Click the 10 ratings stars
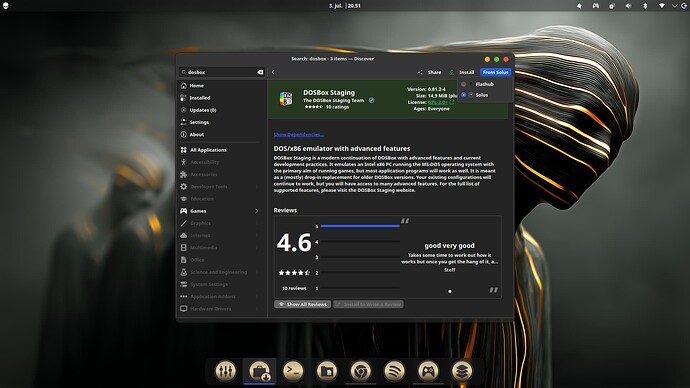690x388 pixels. pos(313,107)
